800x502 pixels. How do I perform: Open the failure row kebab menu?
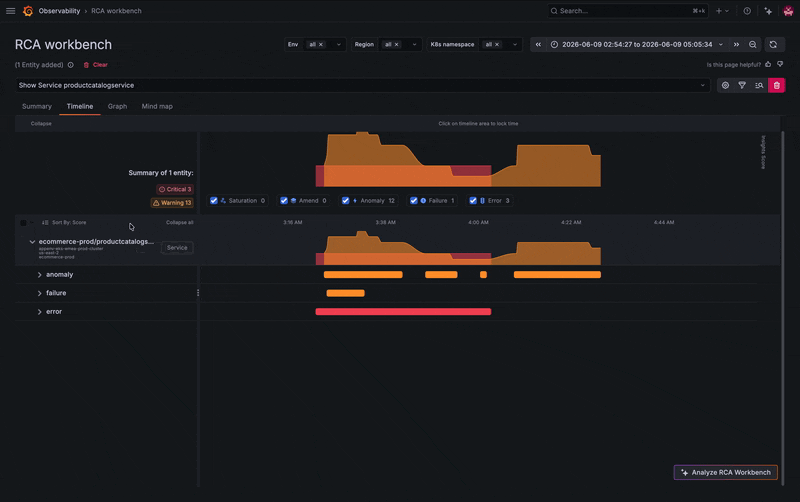198,293
